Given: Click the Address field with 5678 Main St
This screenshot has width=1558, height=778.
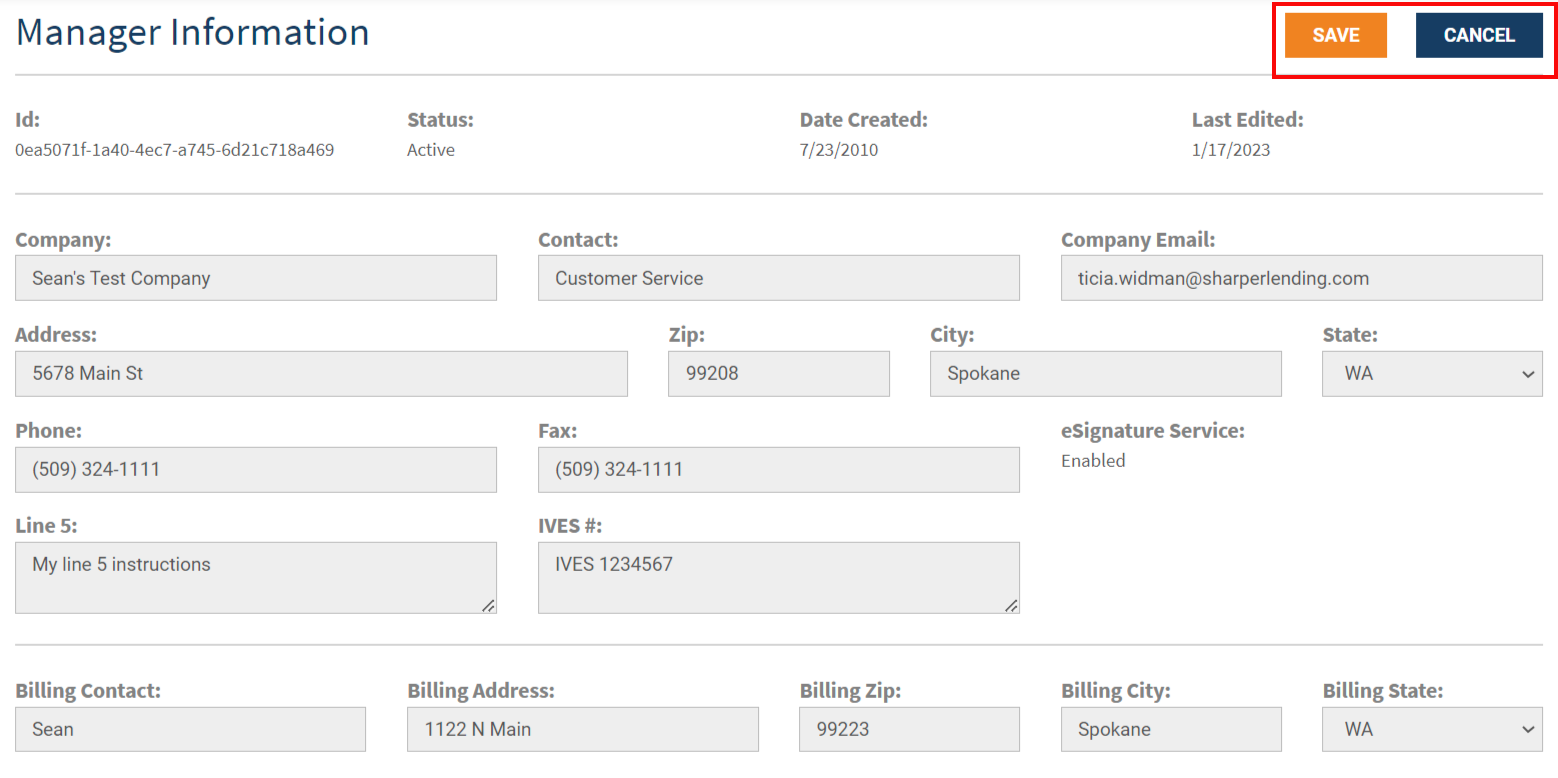Looking at the screenshot, I should pyautogui.click(x=321, y=373).
